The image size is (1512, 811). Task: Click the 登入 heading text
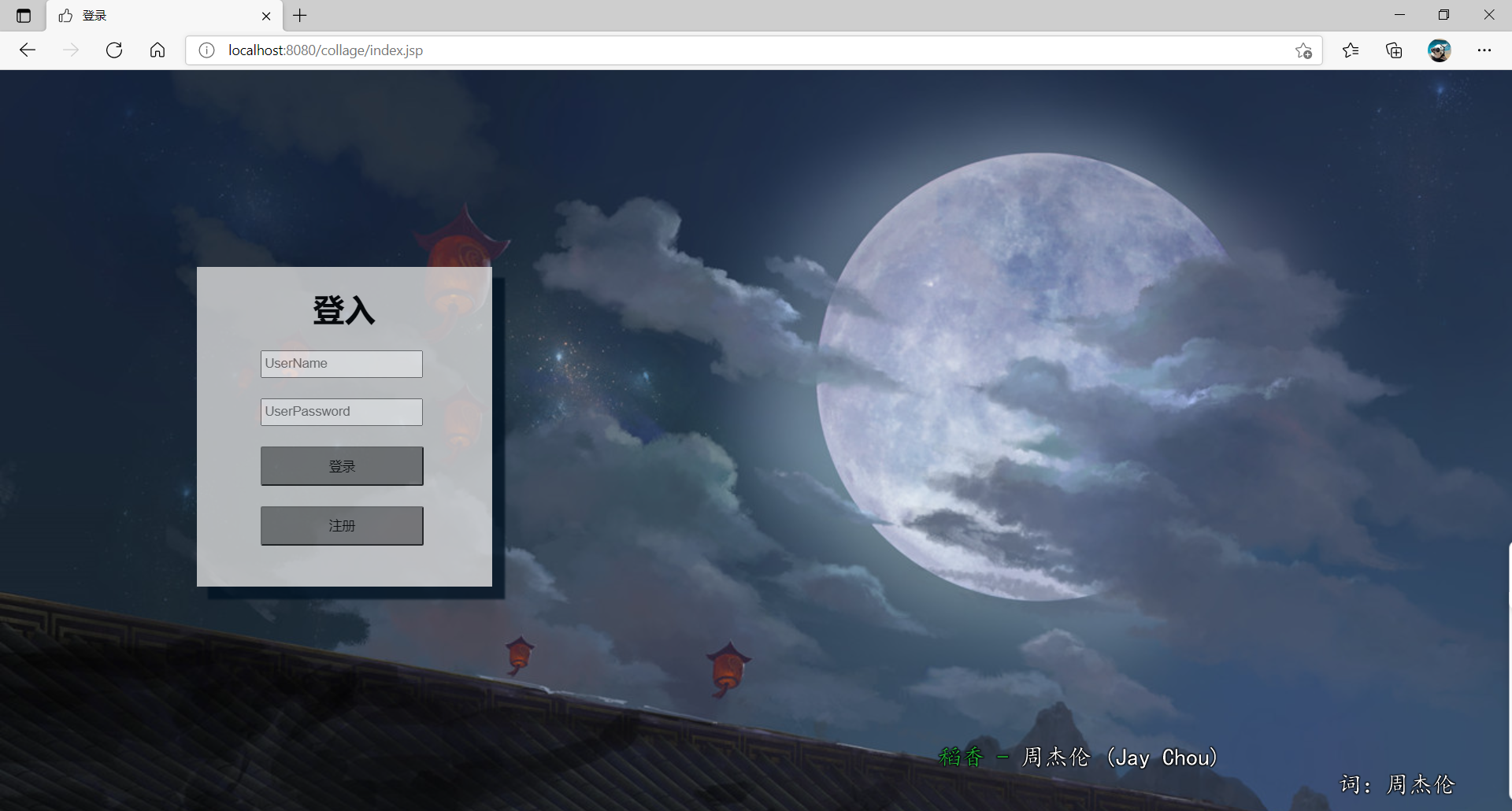click(344, 310)
